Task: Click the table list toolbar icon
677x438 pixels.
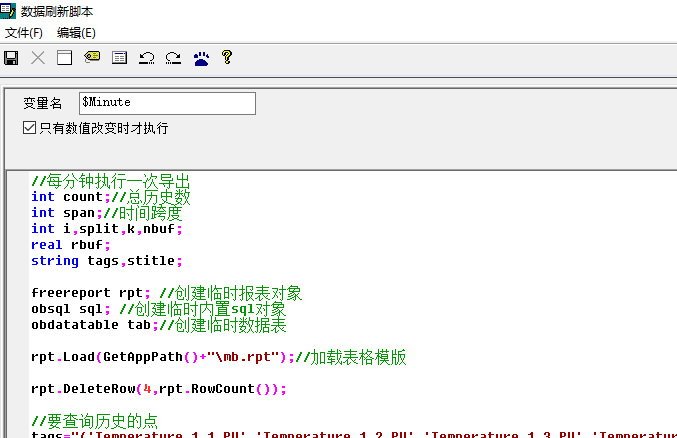Action: click(119, 57)
